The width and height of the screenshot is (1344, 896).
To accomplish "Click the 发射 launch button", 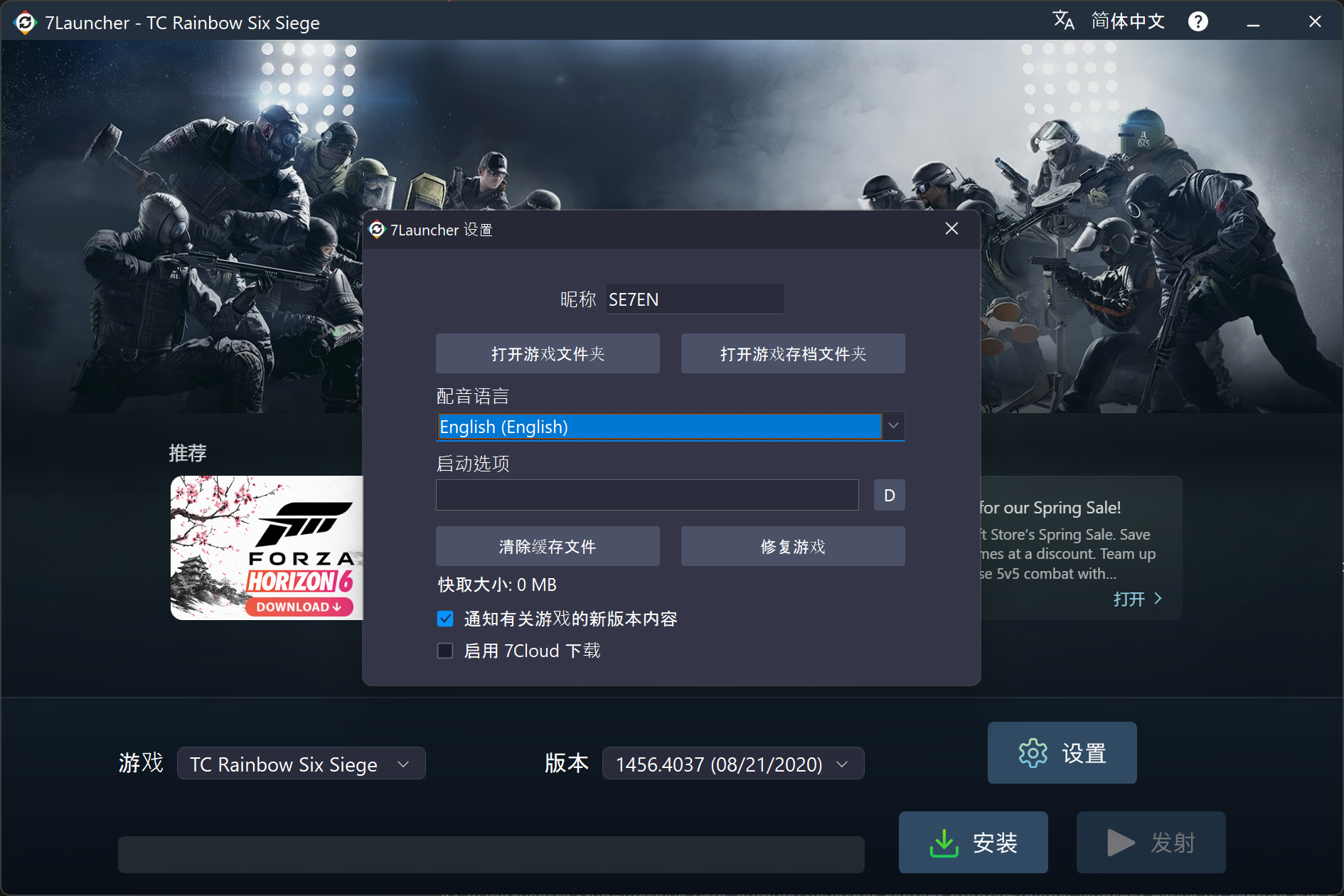I will [1151, 842].
